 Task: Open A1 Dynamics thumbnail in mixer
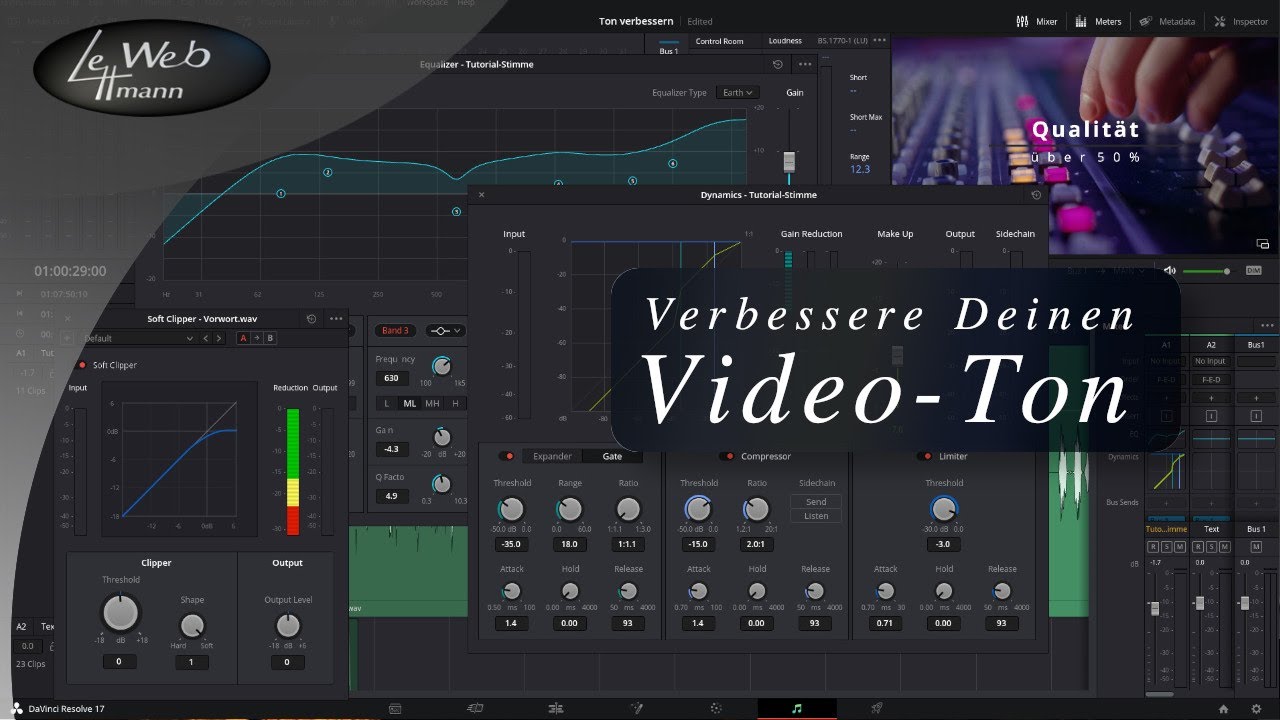pyautogui.click(x=1169, y=470)
